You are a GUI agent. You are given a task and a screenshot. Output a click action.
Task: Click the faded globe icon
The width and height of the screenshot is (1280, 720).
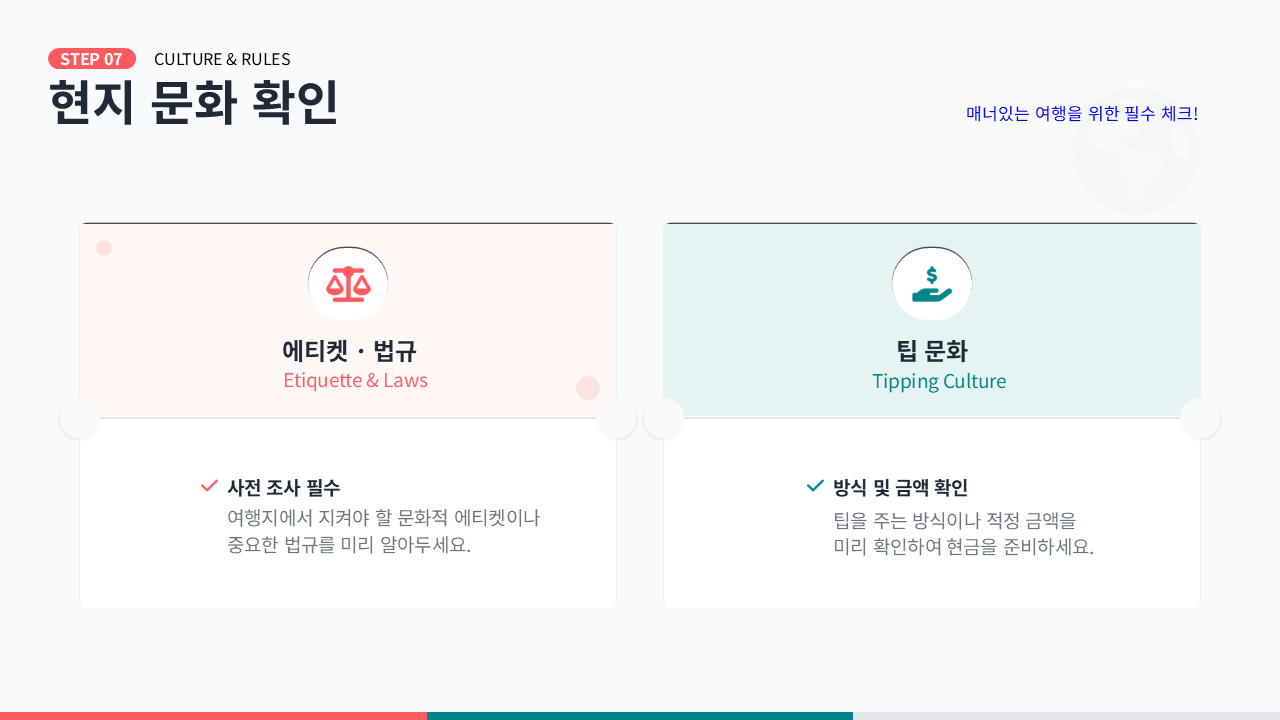(x=1135, y=151)
